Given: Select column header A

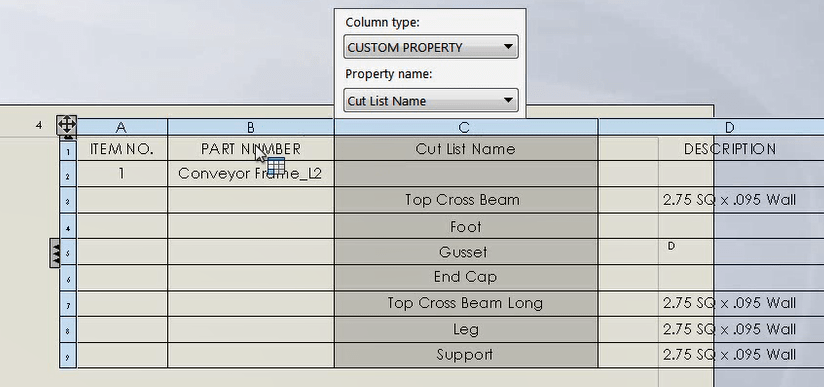Looking at the screenshot, I should 122,127.
